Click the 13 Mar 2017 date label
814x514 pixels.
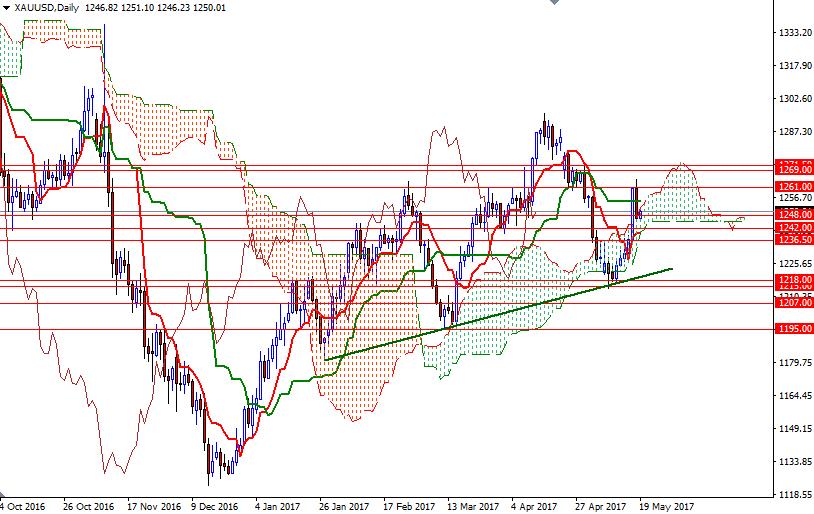click(x=474, y=506)
